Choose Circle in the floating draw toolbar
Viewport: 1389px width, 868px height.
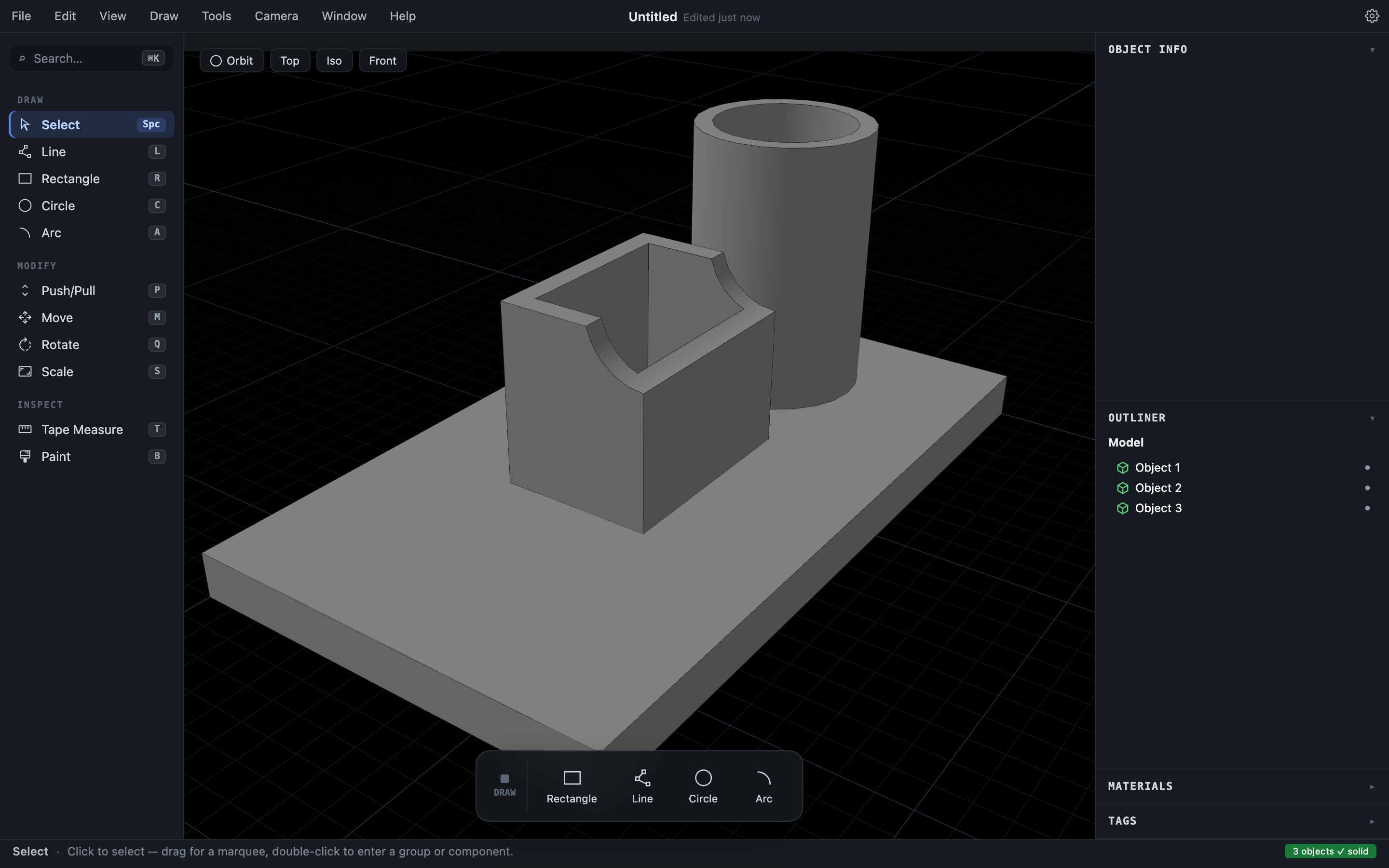pyautogui.click(x=703, y=786)
